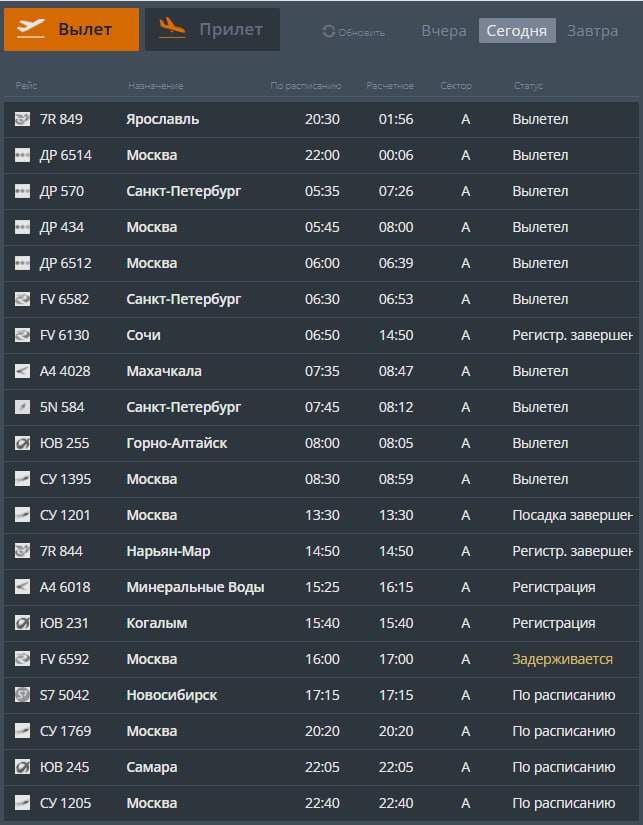This screenshot has height=825, width=643.
Task: Click airline icon for S7 5042 Новосибирск
Action: click(22, 696)
